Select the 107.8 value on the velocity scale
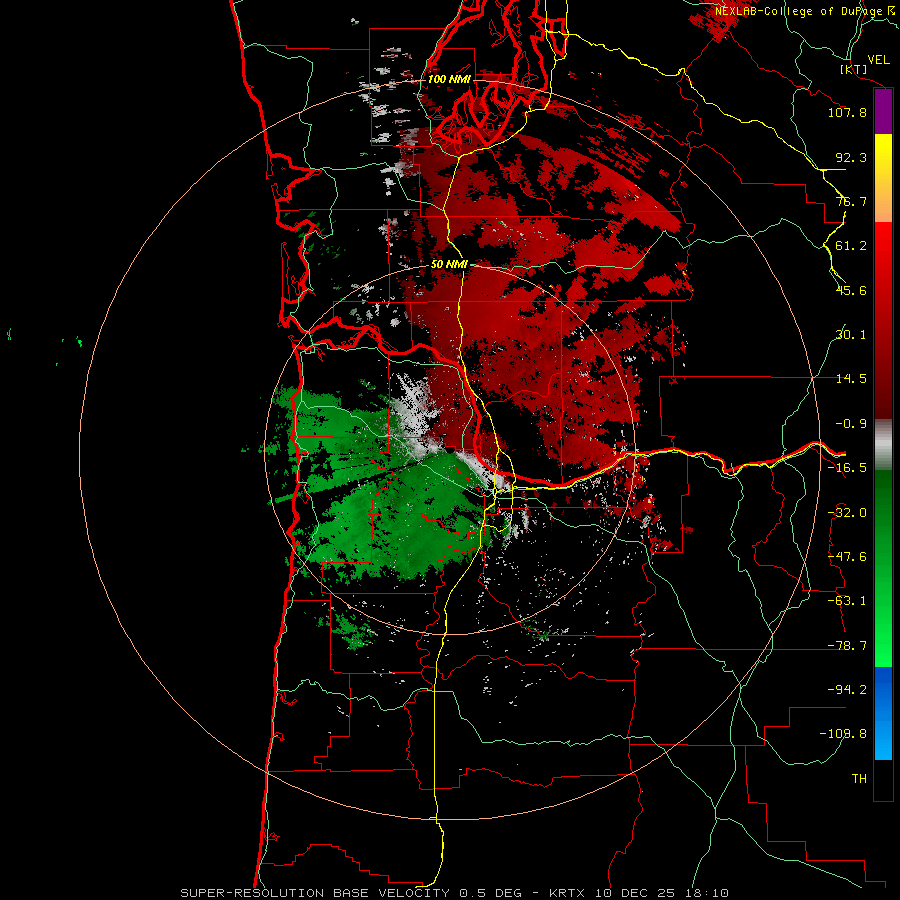This screenshot has height=900, width=900. [x=847, y=112]
